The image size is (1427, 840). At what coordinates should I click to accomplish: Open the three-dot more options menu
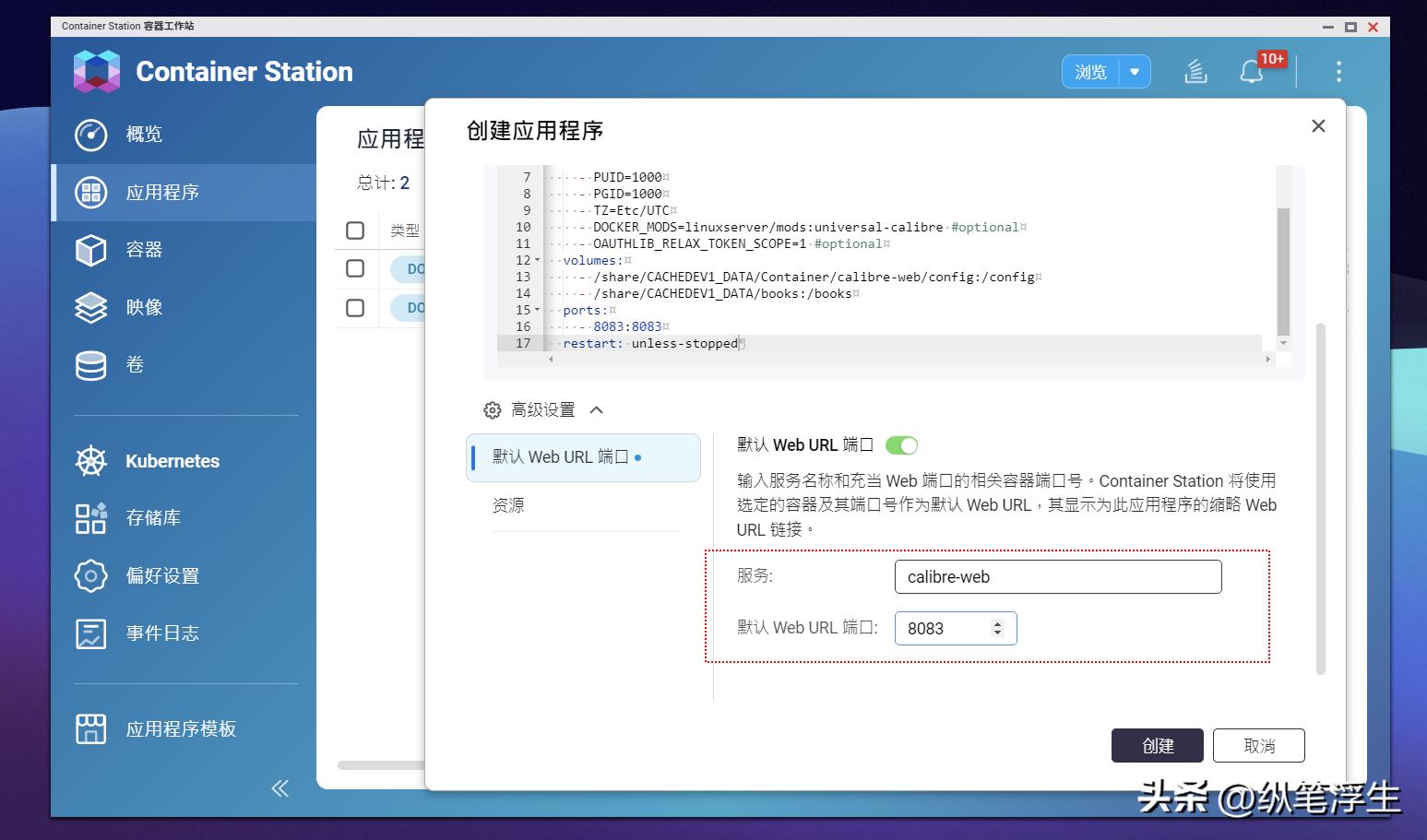point(1338,71)
